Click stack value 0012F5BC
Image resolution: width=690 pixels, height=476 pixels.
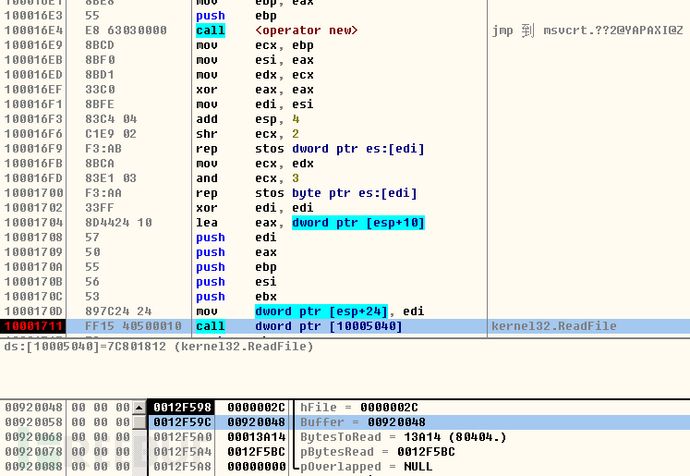(256, 452)
